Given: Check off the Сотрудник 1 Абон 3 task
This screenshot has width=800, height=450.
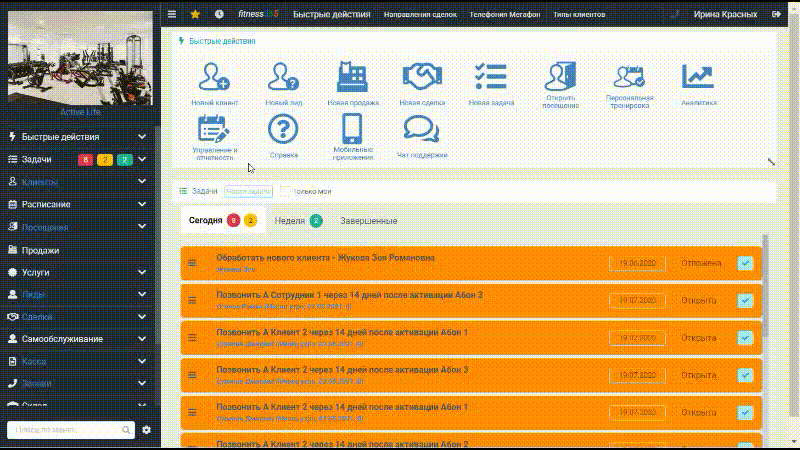Looking at the screenshot, I should click(x=745, y=301).
